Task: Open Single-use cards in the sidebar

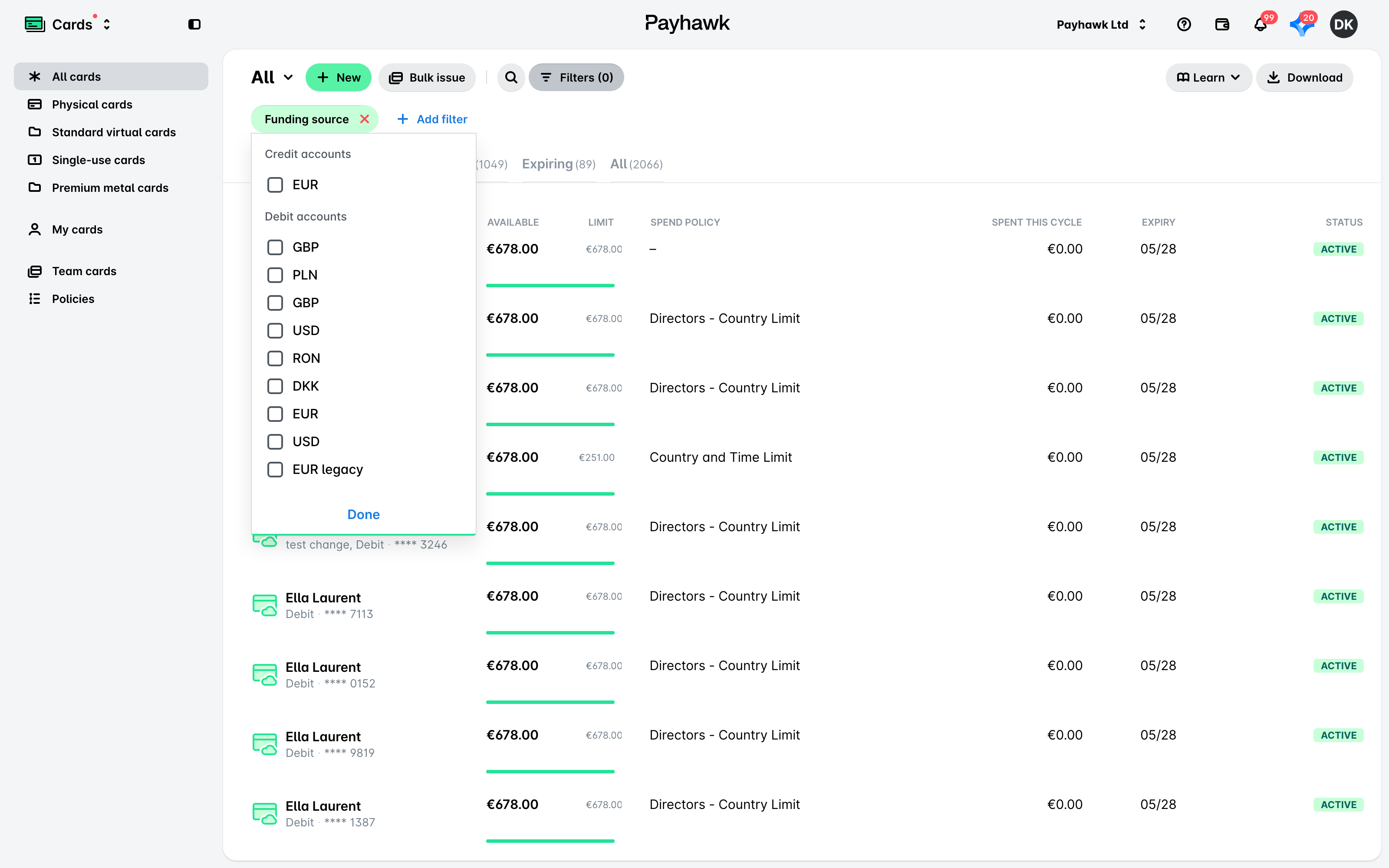Action: click(111, 160)
